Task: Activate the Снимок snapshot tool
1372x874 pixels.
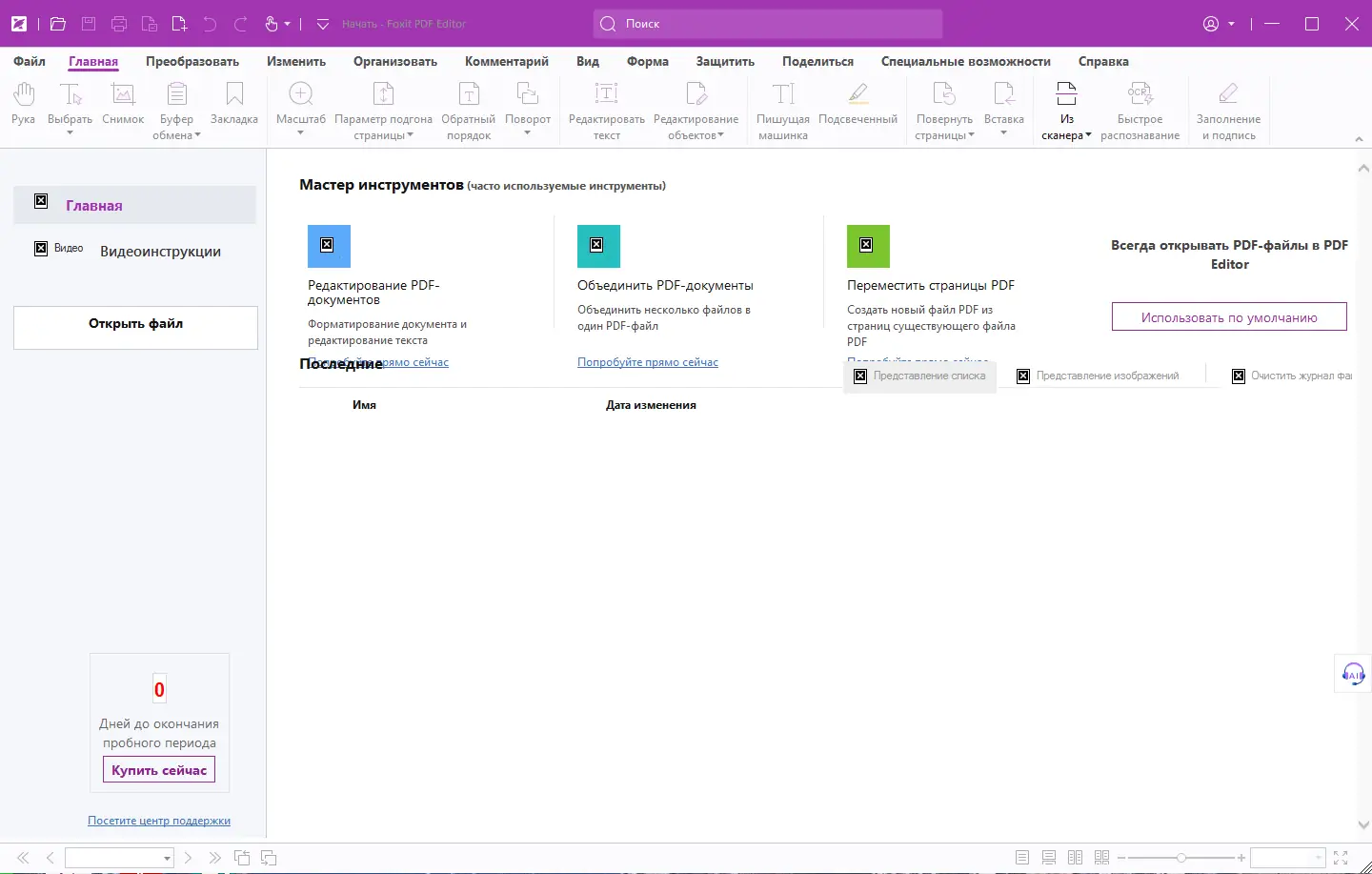Action: tap(123, 104)
